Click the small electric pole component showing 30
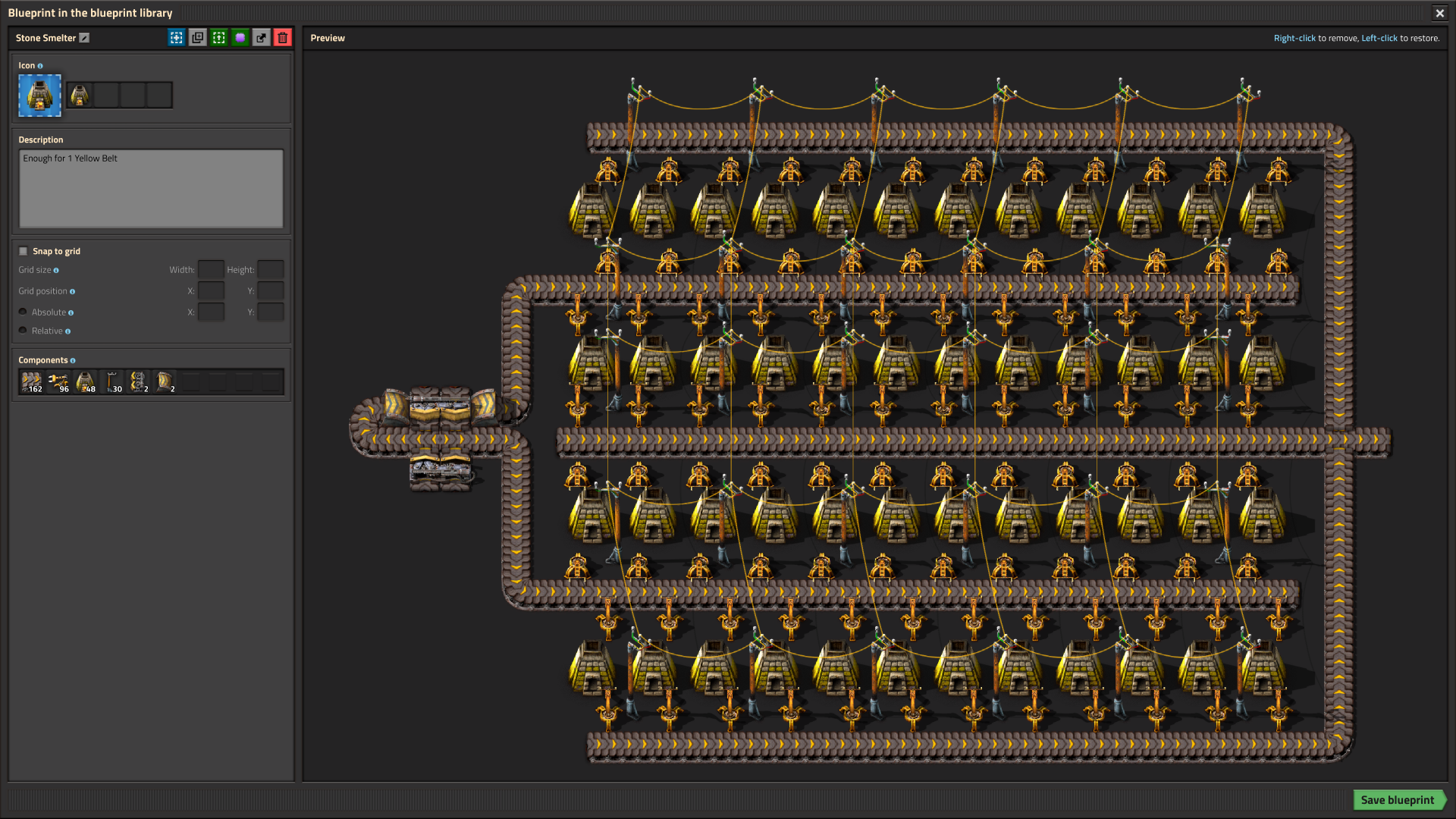This screenshot has width=1456, height=819. coord(112,382)
